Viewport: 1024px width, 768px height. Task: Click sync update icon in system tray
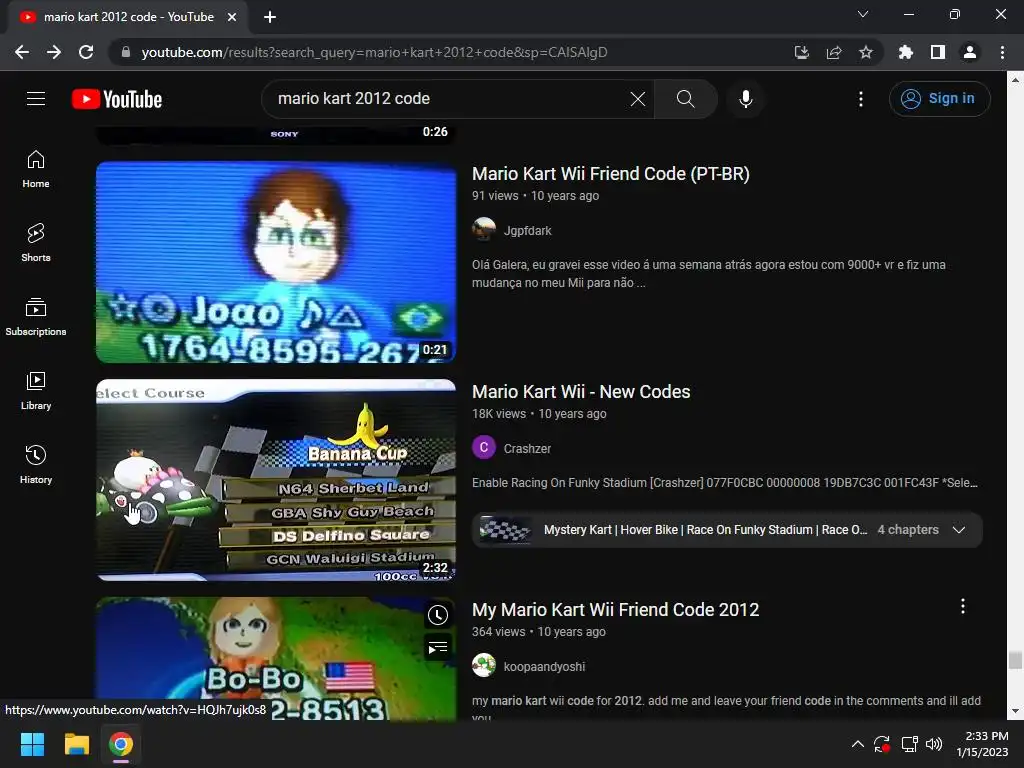(x=882, y=744)
